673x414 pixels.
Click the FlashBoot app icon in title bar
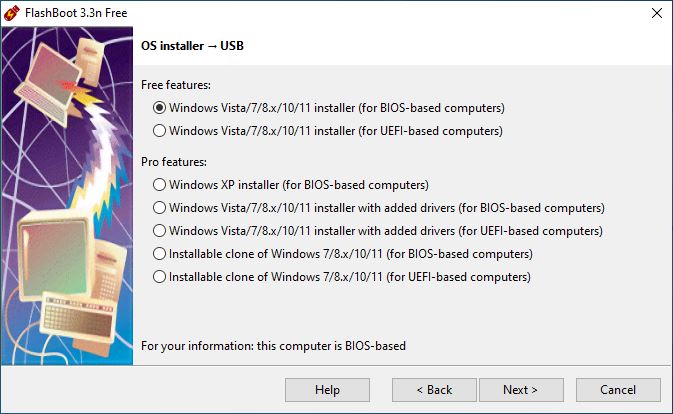(12, 13)
